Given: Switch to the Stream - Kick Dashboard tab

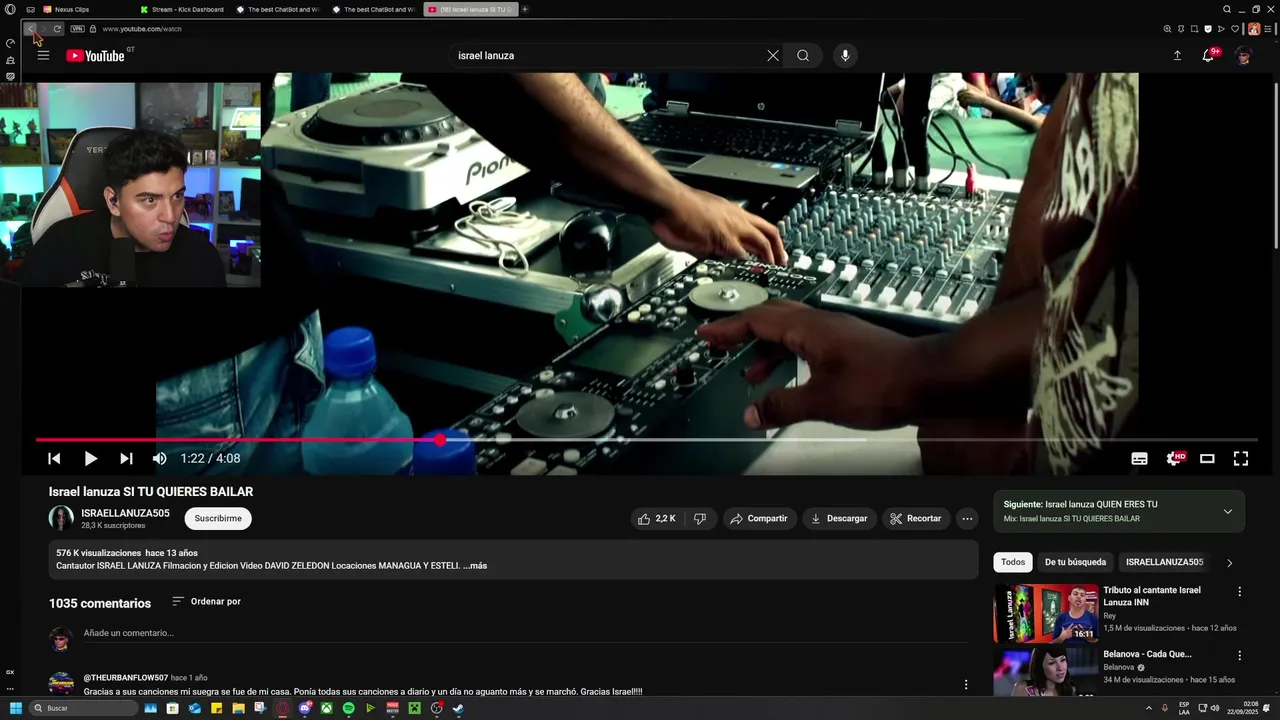Looking at the screenshot, I should click(182, 9).
